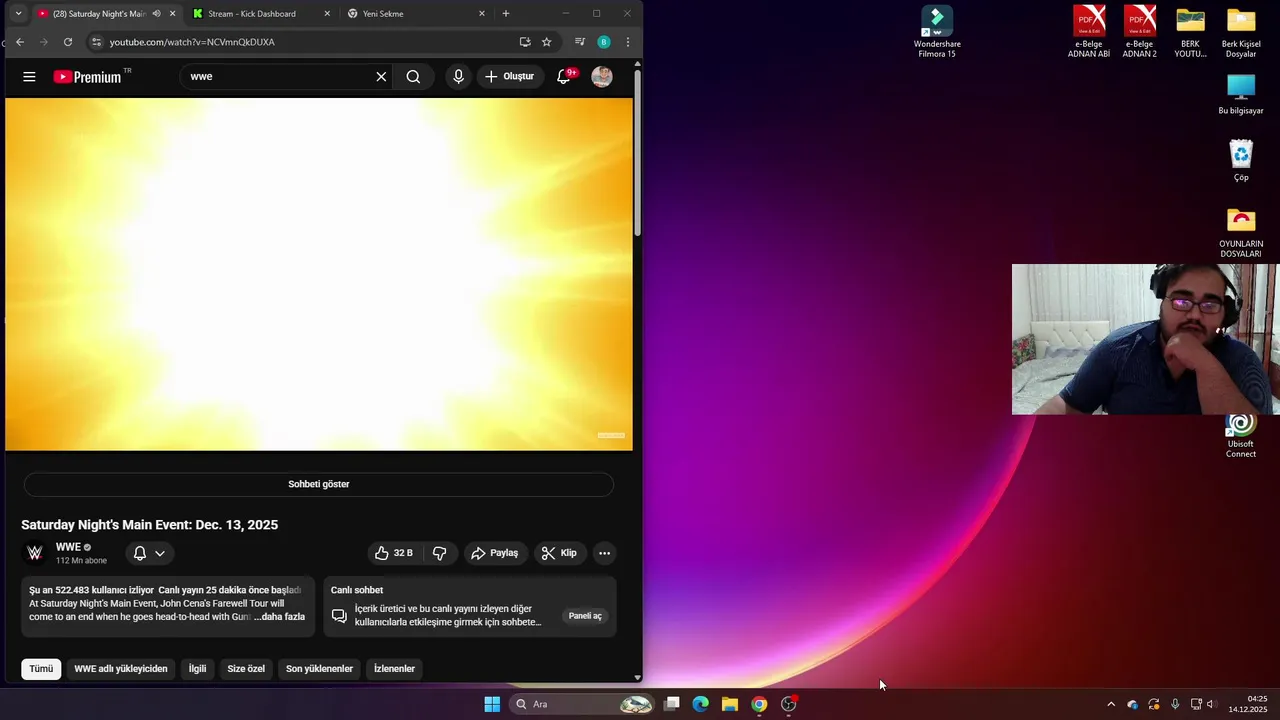Select the İlgili filter chip

(x=198, y=669)
